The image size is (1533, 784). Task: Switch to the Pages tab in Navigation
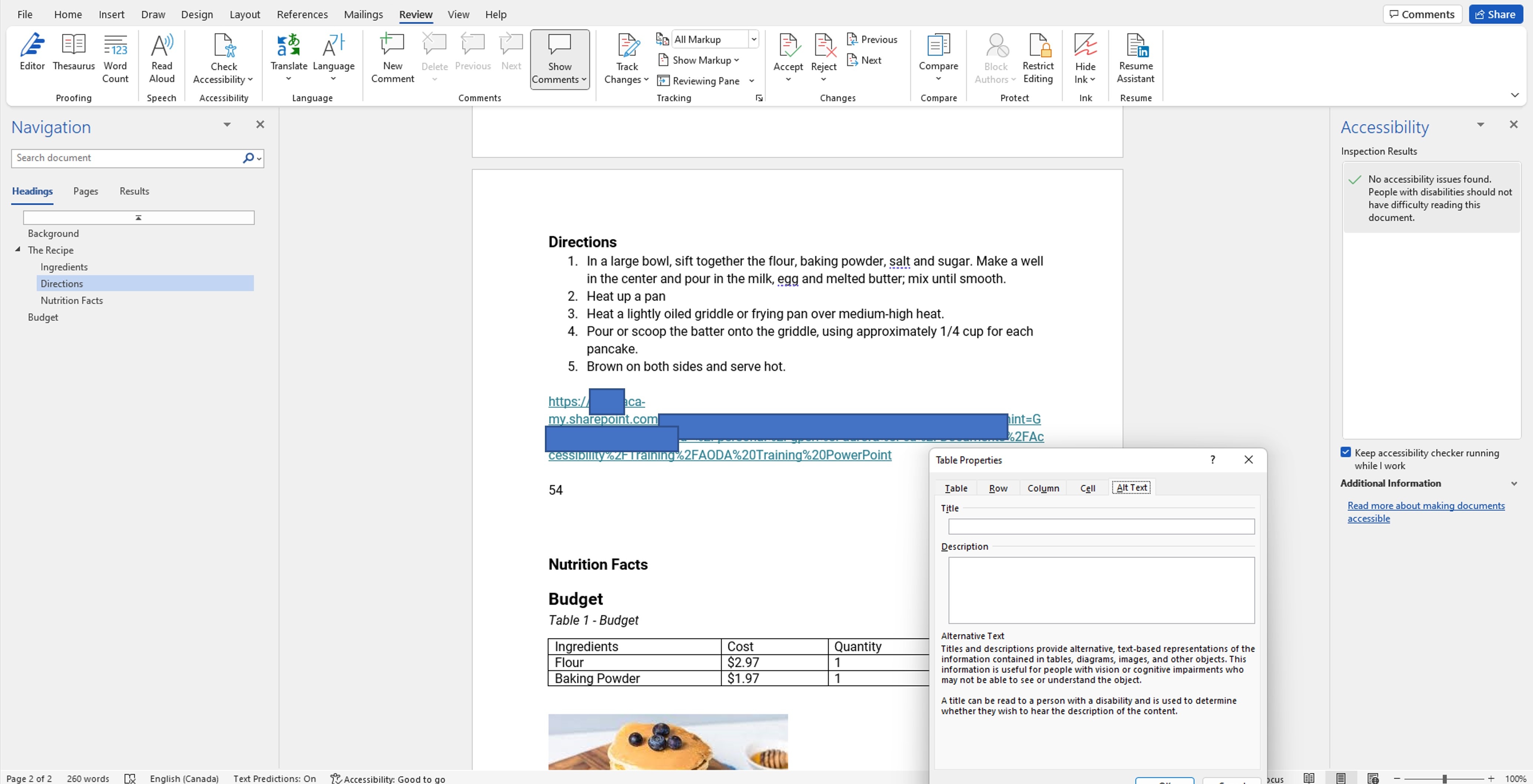pos(86,191)
